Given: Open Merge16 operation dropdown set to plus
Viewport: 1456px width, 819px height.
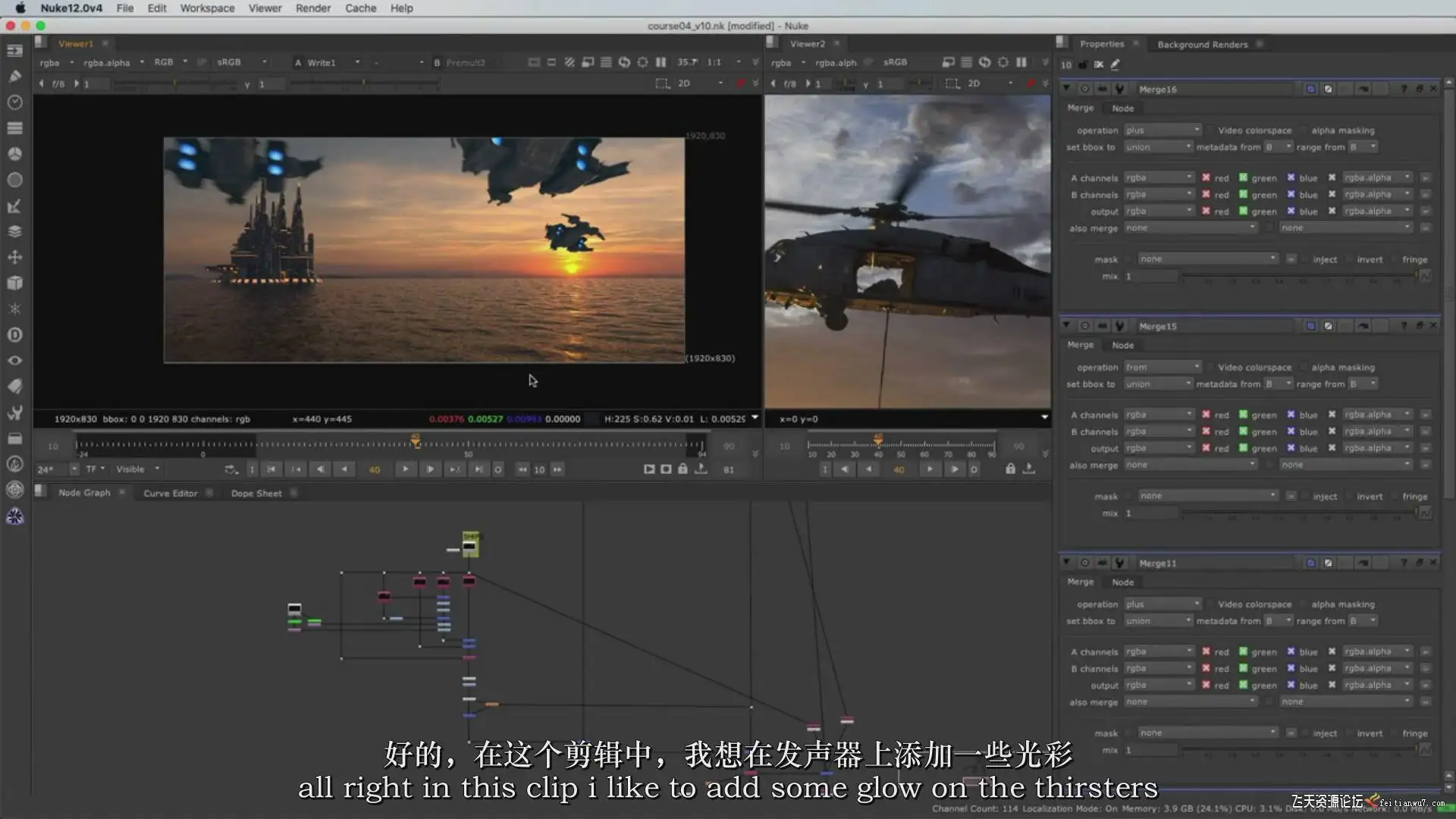Looking at the screenshot, I should pyautogui.click(x=1162, y=130).
